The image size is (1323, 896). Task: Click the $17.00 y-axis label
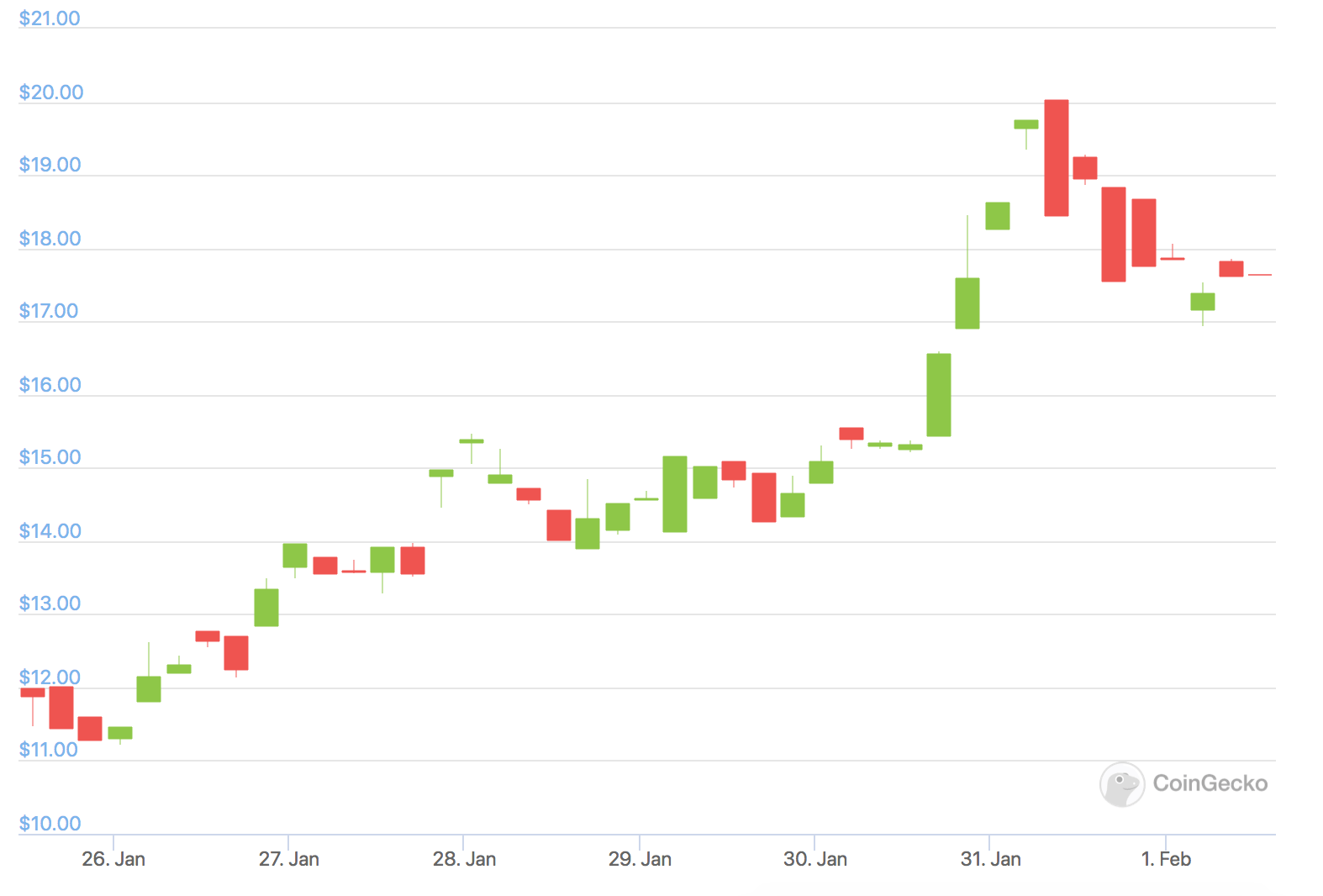[x=49, y=311]
